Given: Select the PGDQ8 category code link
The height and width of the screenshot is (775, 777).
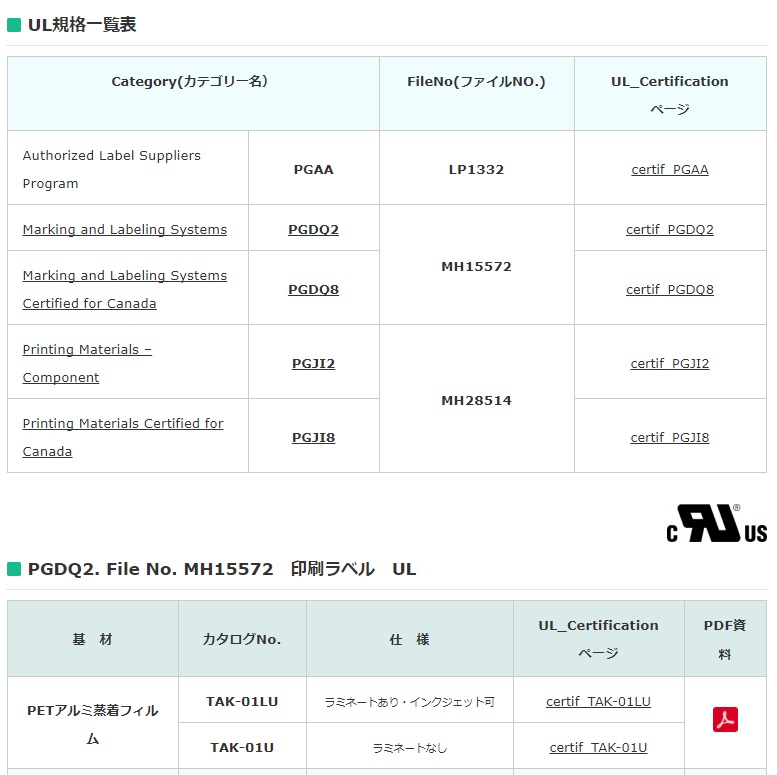Looking at the screenshot, I should point(313,289).
